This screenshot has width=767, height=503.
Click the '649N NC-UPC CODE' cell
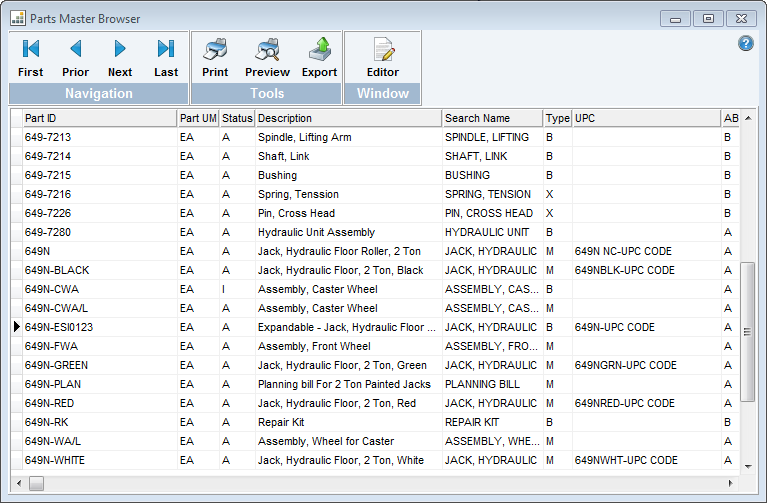coord(623,252)
